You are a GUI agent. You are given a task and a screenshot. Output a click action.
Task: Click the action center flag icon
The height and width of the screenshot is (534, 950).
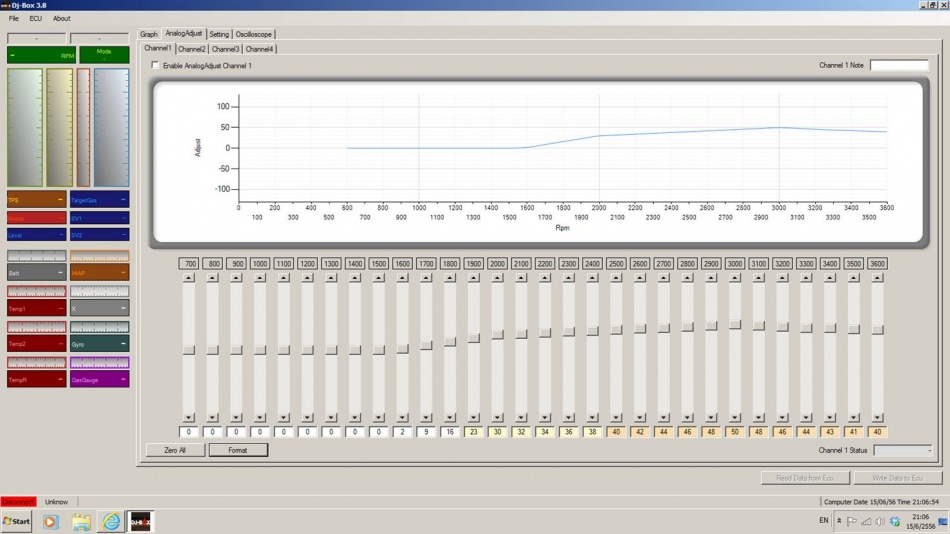[x=852, y=521]
